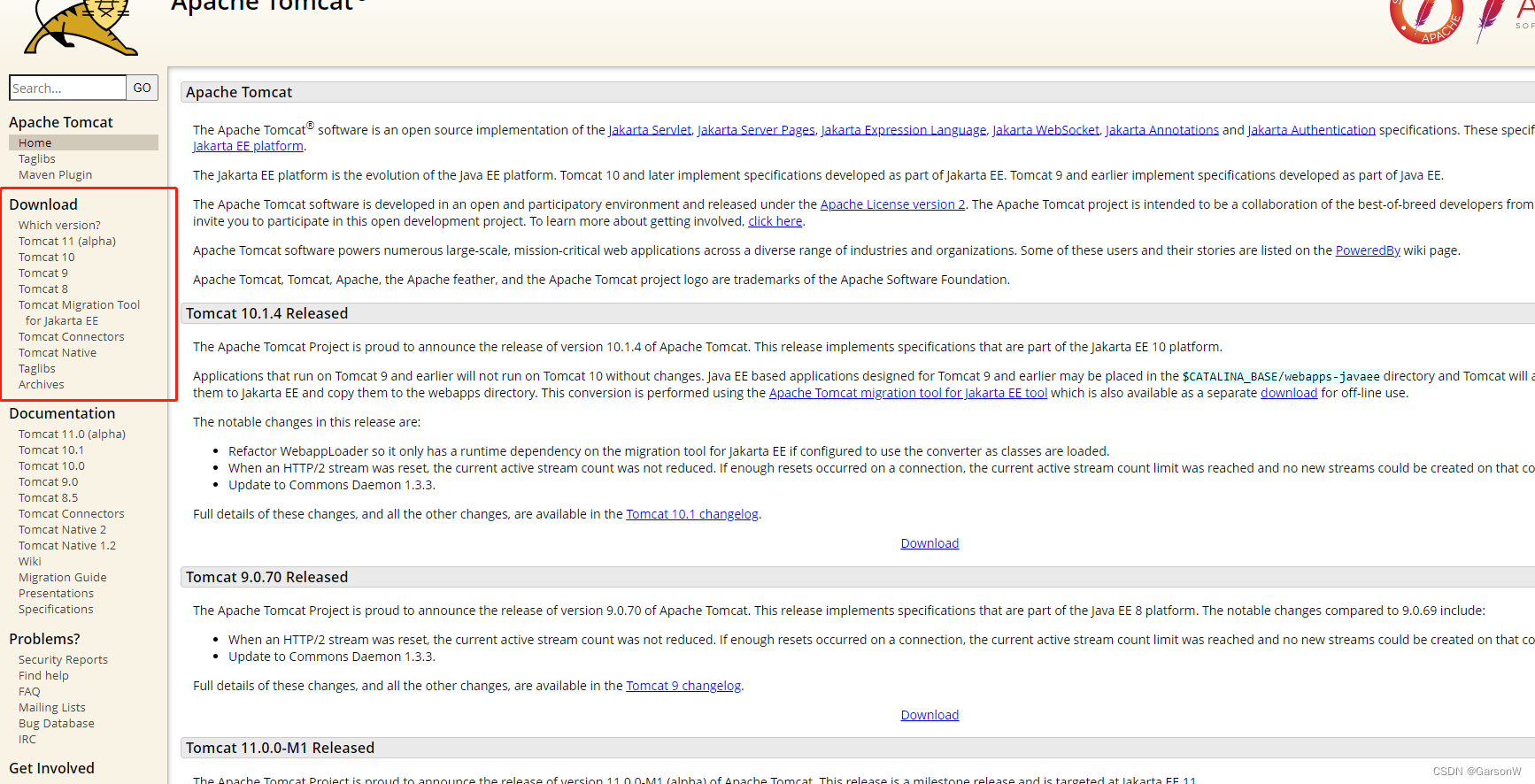Open Tomcat Connectors under Documentation
Screen dimensions: 1535x784
click(x=72, y=513)
